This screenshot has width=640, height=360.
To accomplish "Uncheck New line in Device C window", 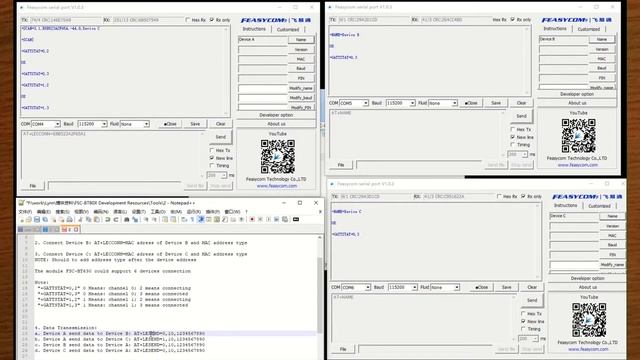I will point(523,321).
